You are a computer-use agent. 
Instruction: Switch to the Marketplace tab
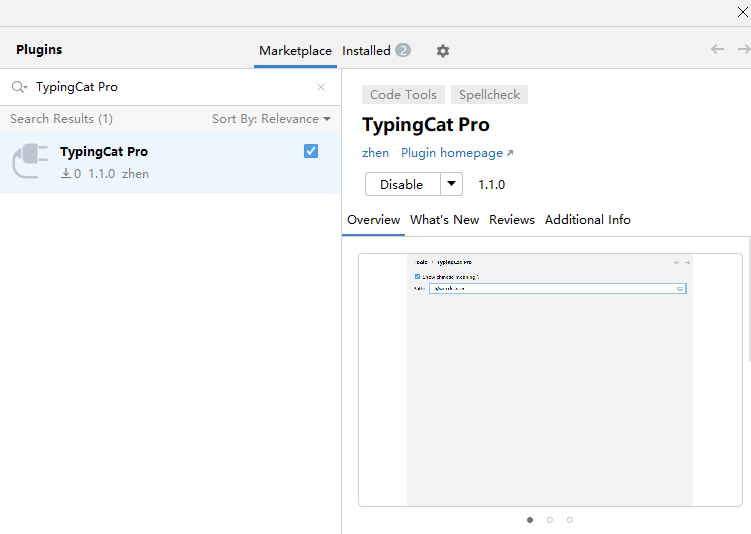tap(295, 51)
